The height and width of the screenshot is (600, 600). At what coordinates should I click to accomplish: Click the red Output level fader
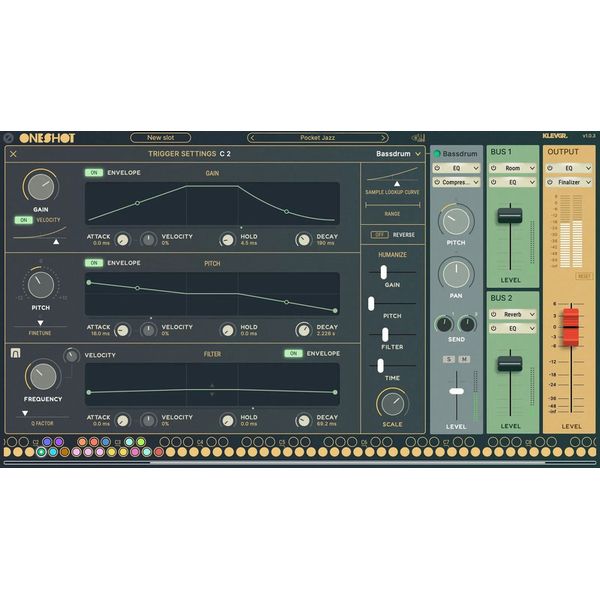pos(569,324)
